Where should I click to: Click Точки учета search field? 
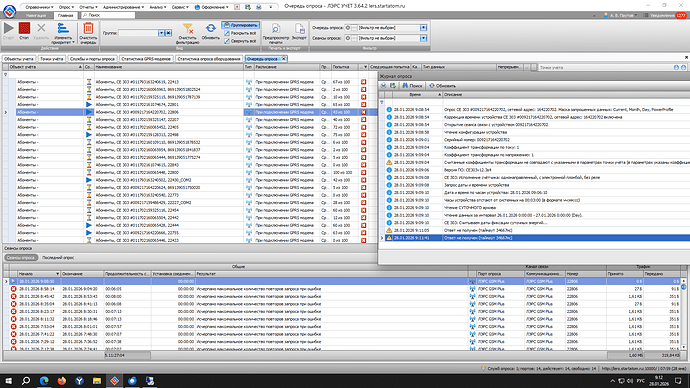point(606,67)
